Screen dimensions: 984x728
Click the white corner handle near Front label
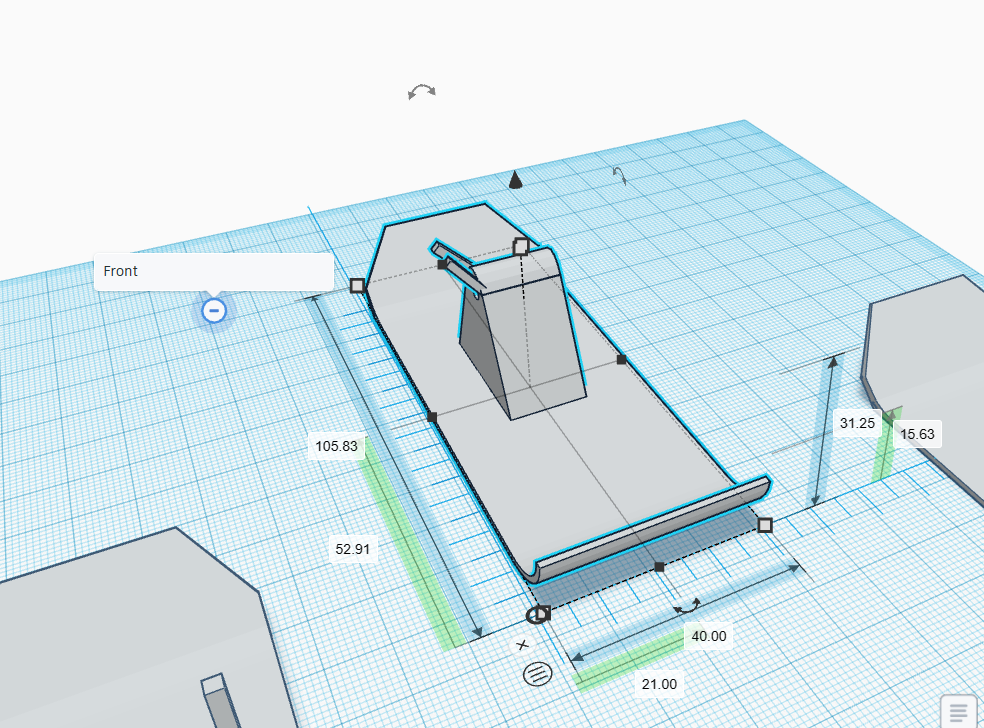(x=358, y=286)
